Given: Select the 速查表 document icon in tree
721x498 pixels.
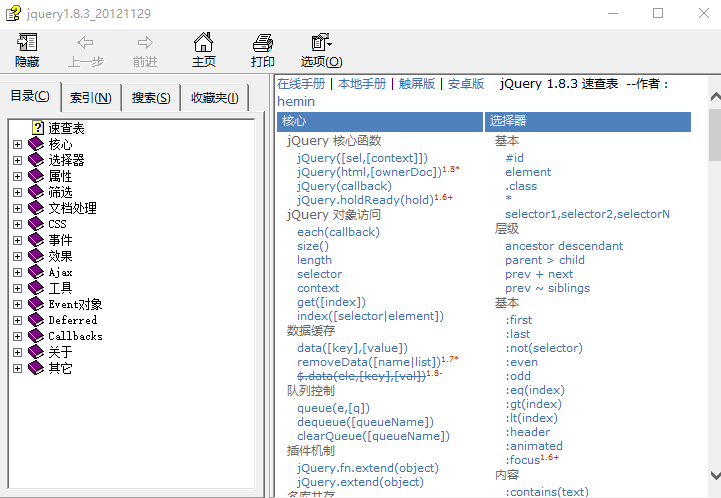Looking at the screenshot, I should [x=38, y=128].
